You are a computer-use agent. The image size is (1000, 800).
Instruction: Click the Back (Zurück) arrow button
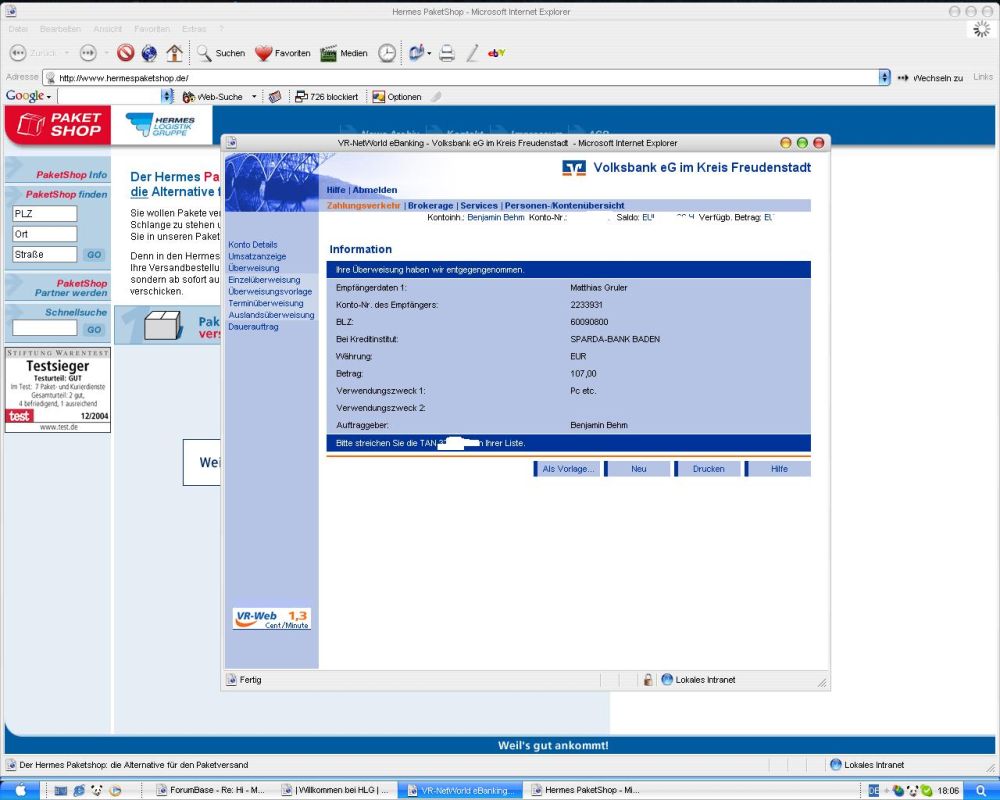18,53
